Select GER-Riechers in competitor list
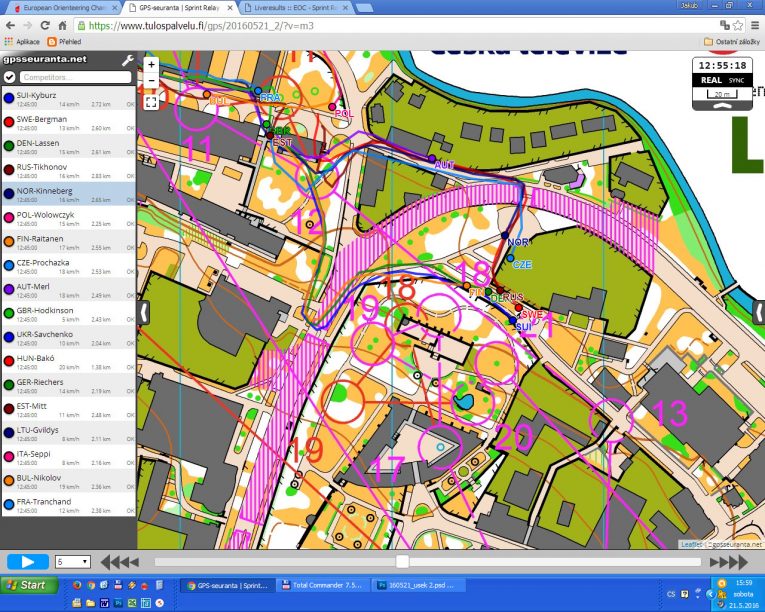 [x=68, y=386]
